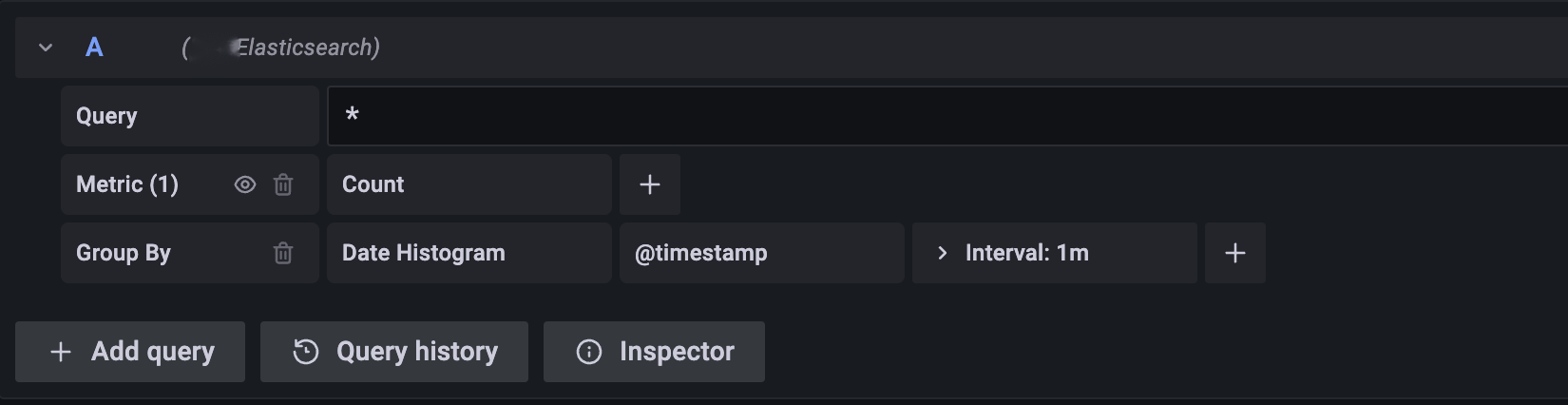
Task: Open the Date Histogram dropdown
Action: click(x=468, y=253)
